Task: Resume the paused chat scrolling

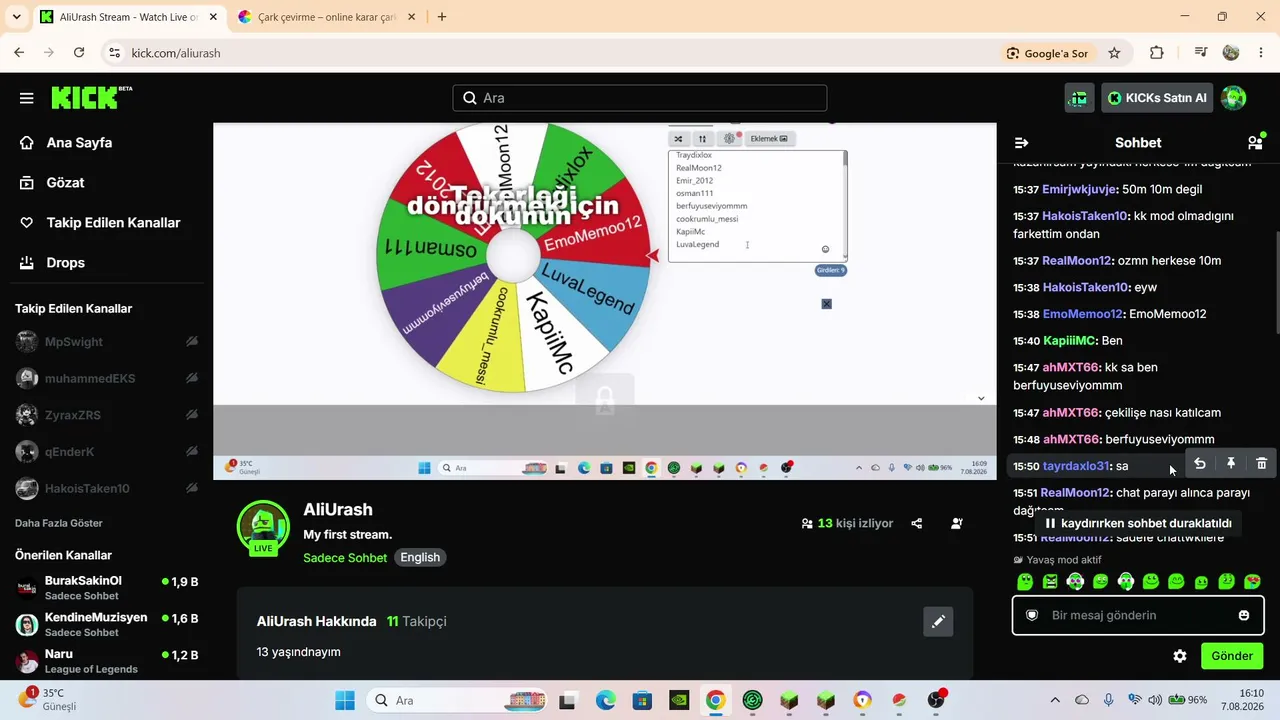Action: coord(1138,523)
